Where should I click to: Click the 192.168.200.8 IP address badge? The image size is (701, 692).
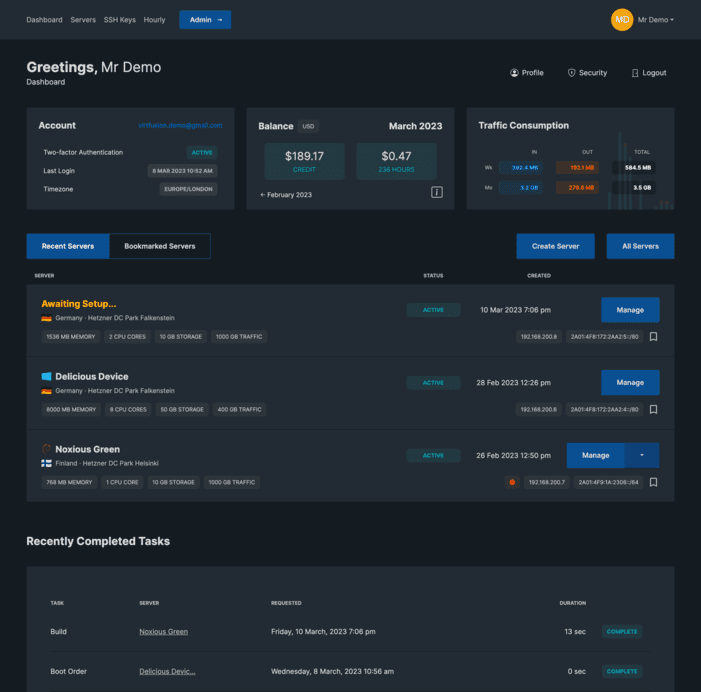coord(539,337)
